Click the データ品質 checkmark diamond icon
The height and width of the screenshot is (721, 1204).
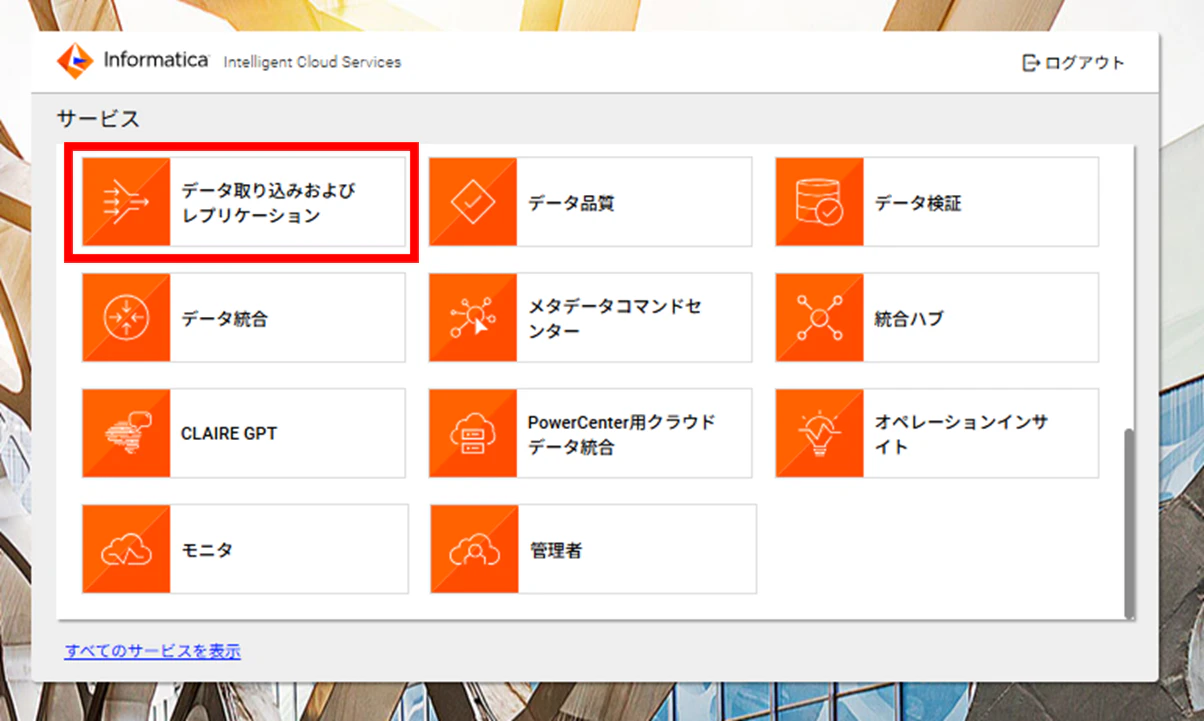473,202
